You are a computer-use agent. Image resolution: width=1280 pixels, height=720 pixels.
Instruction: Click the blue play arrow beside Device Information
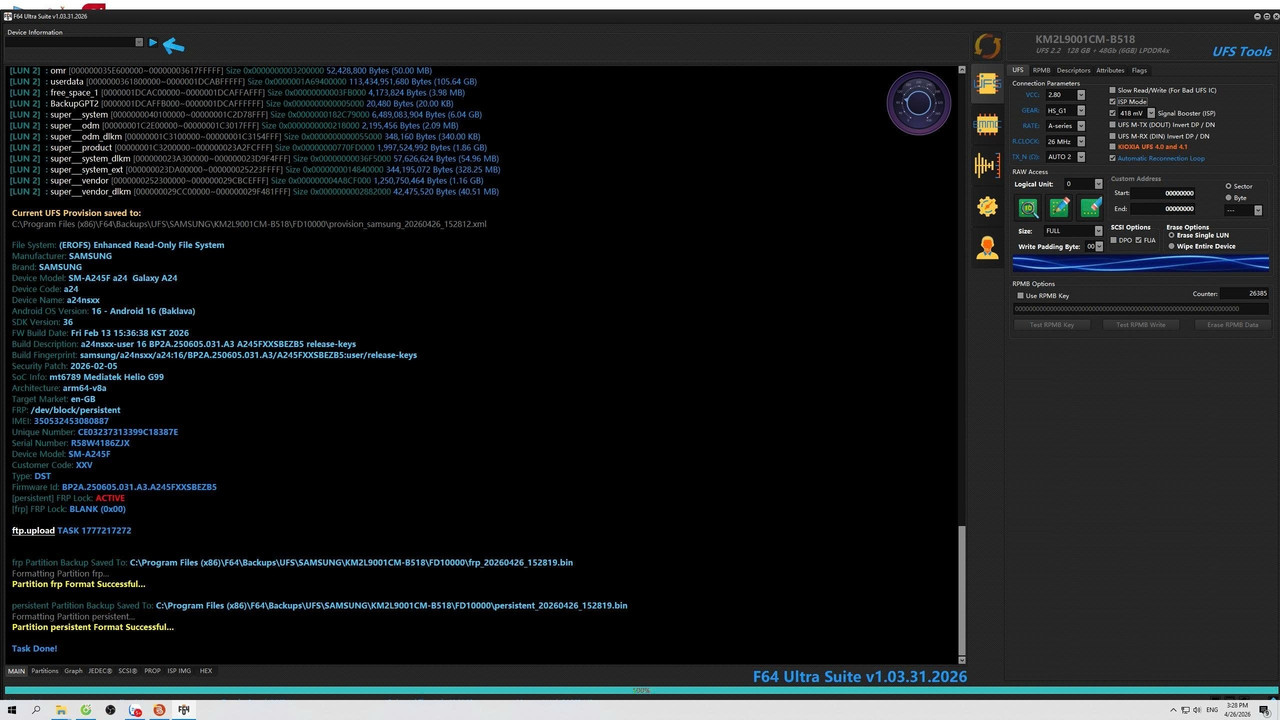[x=153, y=43]
